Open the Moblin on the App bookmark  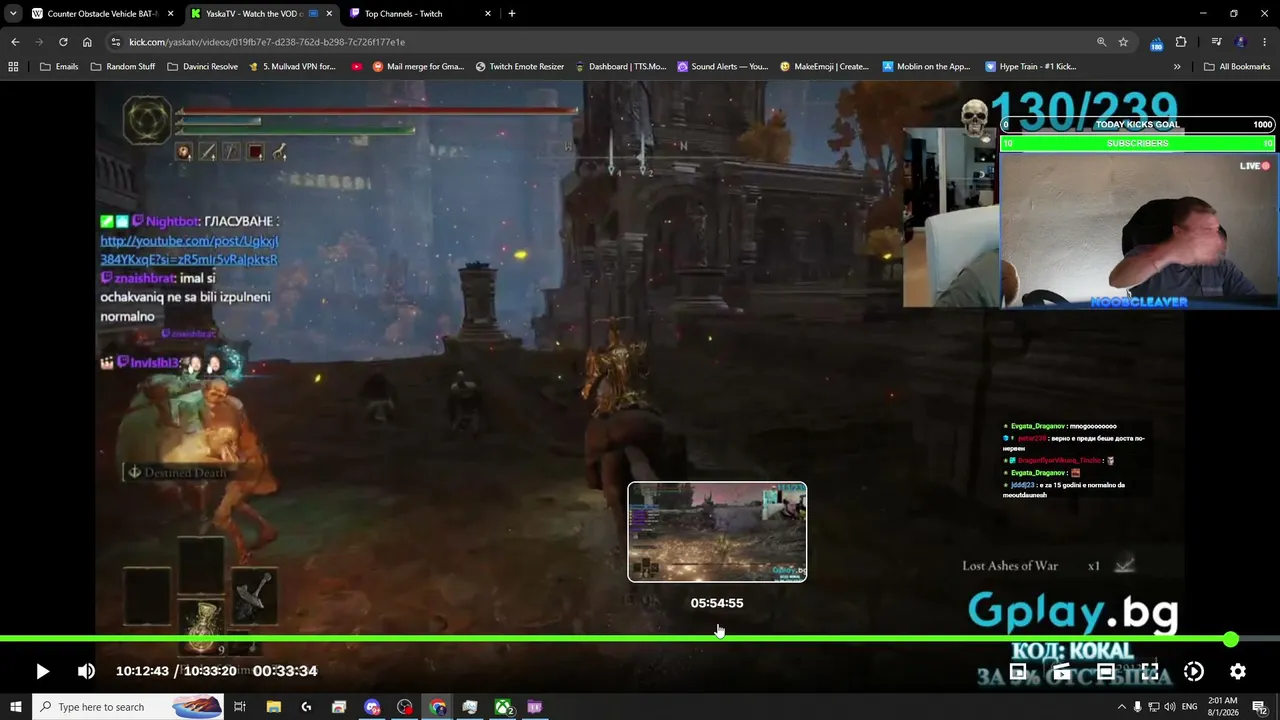pyautogui.click(x=926, y=67)
